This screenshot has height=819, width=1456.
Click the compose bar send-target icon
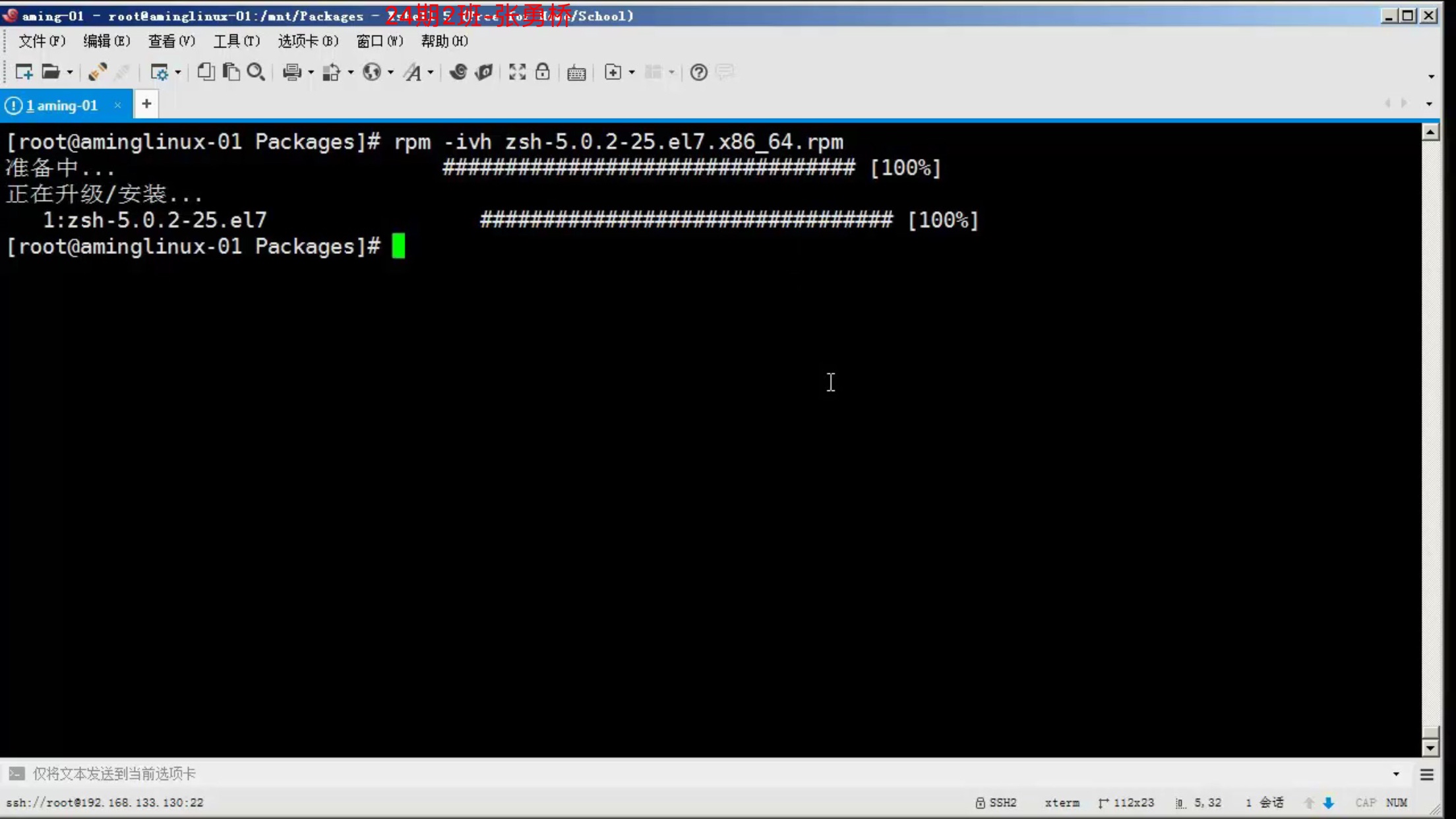click(x=16, y=773)
